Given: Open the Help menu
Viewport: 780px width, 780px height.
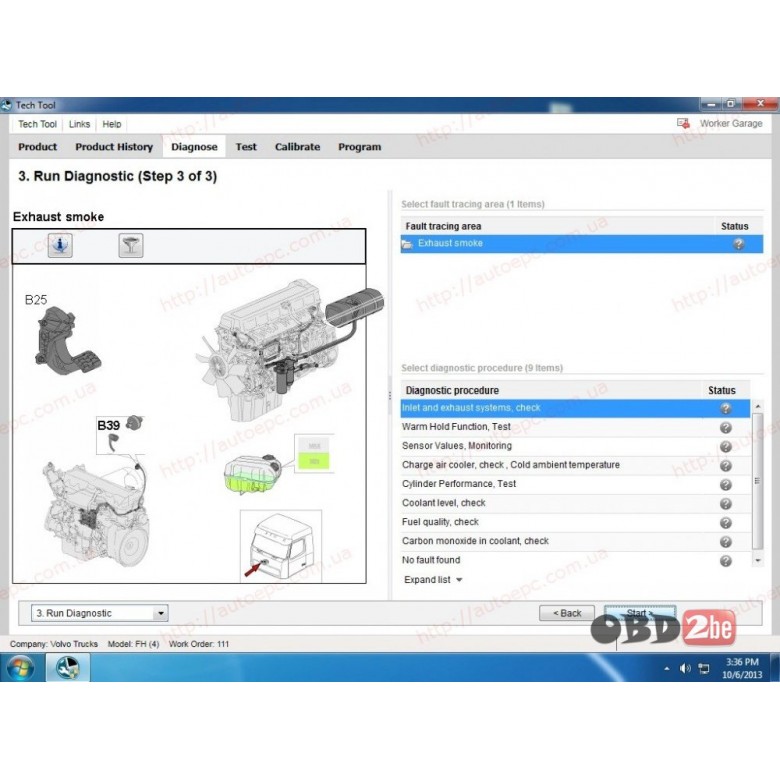Looking at the screenshot, I should pyautogui.click(x=111, y=124).
